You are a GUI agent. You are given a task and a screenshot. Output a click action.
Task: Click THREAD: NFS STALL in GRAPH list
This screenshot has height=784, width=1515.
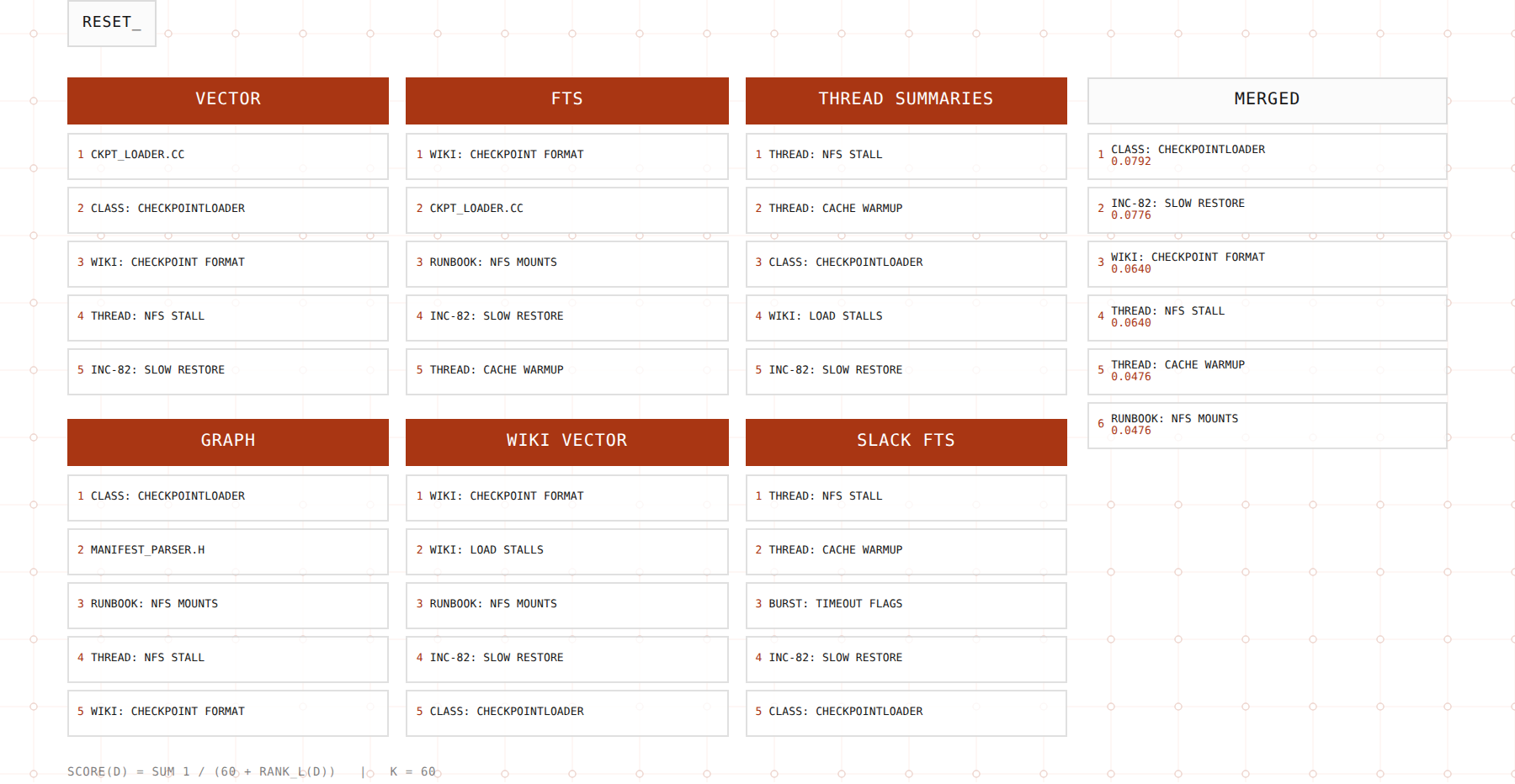coord(228,660)
